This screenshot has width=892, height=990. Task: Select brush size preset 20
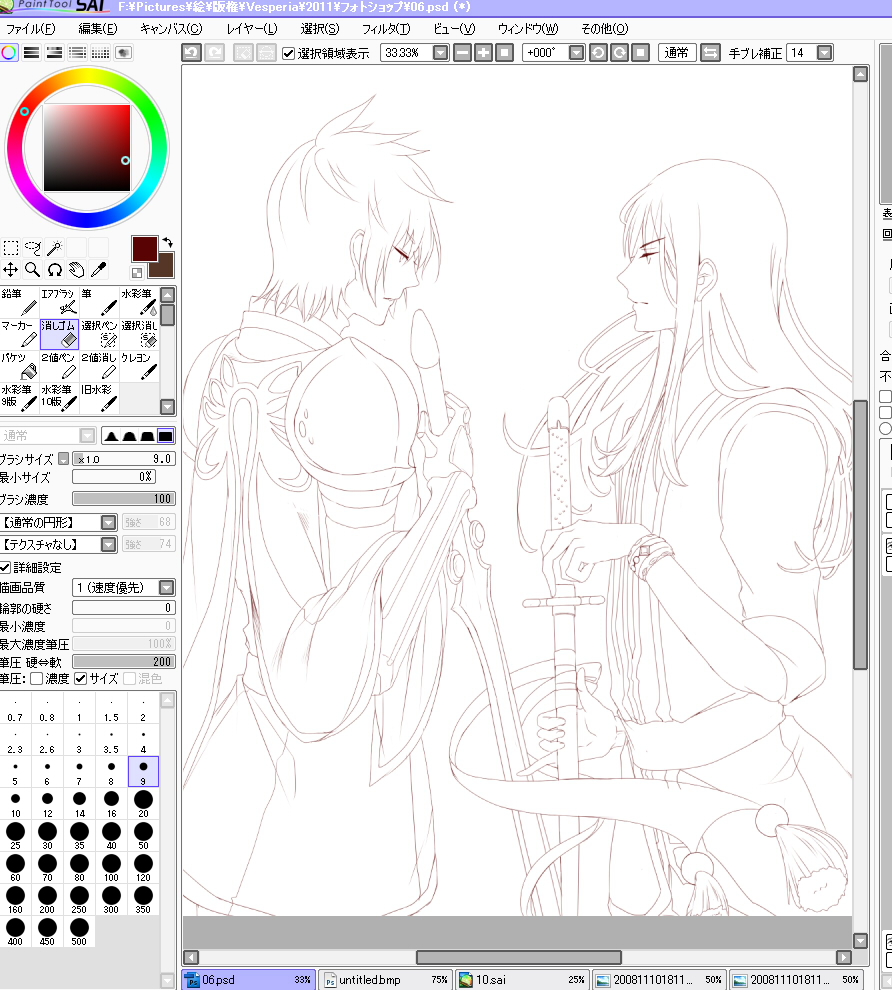[143, 804]
